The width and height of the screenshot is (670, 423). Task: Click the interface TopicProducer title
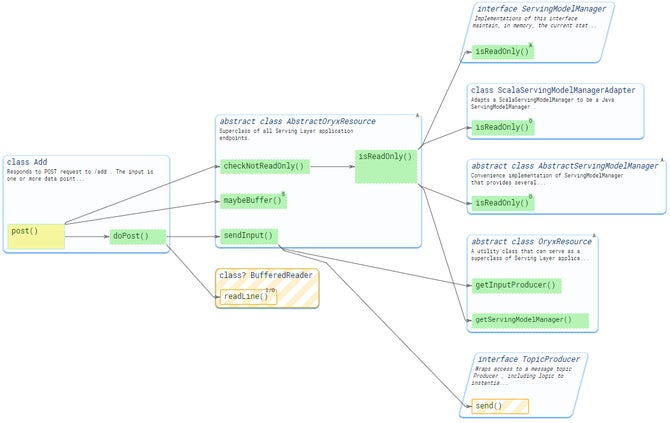tap(529, 359)
